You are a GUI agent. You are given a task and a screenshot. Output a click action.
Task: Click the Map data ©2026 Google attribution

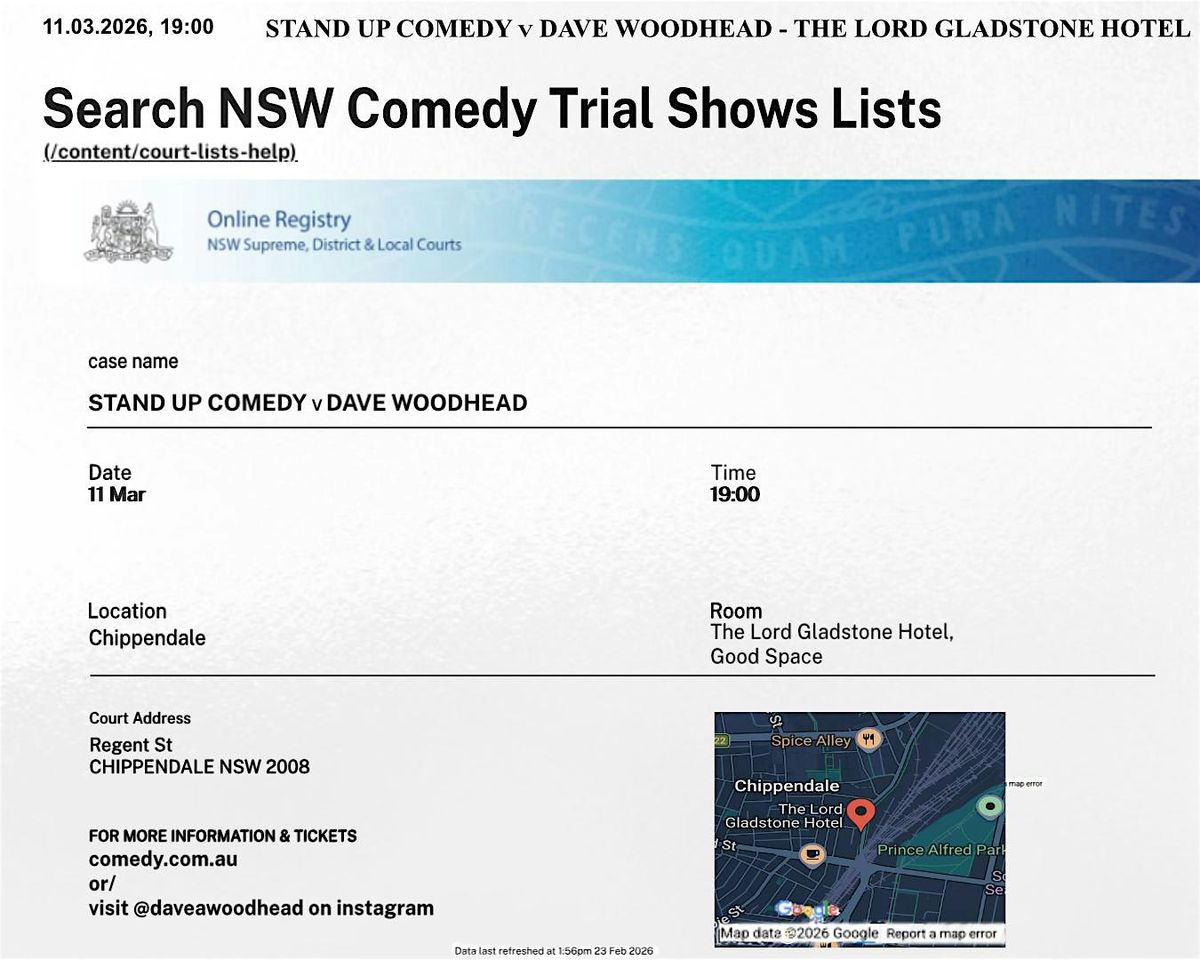[799, 934]
